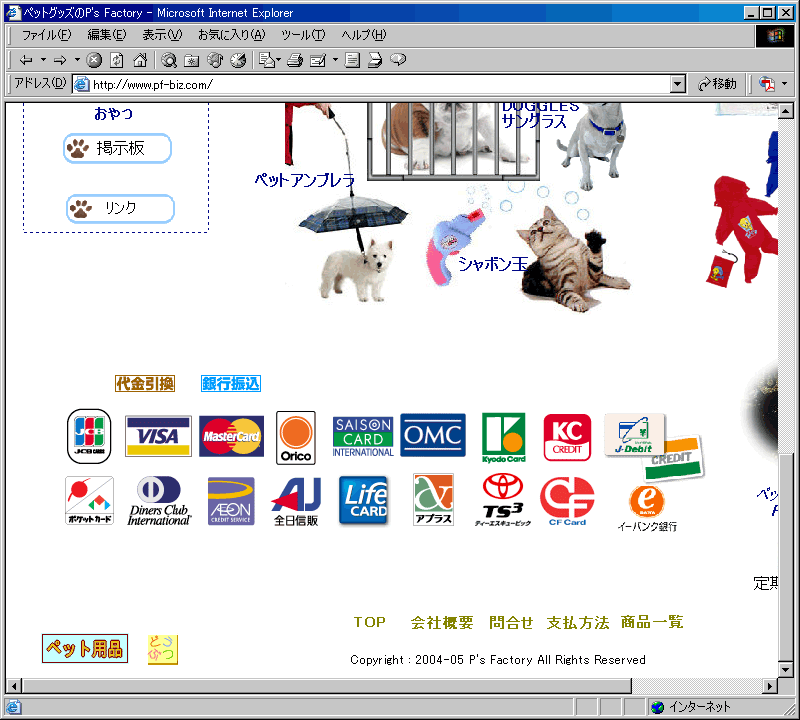This screenshot has height=720, width=800.
Task: Go to the Home page icon
Action: click(140, 60)
